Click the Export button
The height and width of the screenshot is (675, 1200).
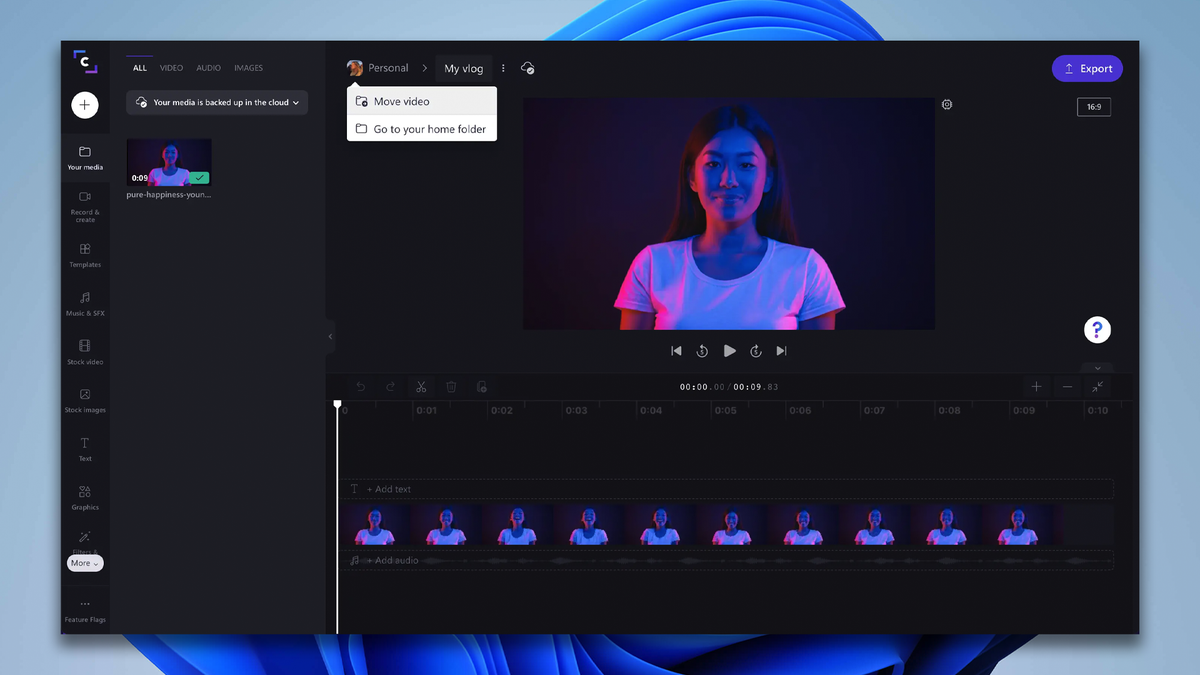click(x=1087, y=68)
